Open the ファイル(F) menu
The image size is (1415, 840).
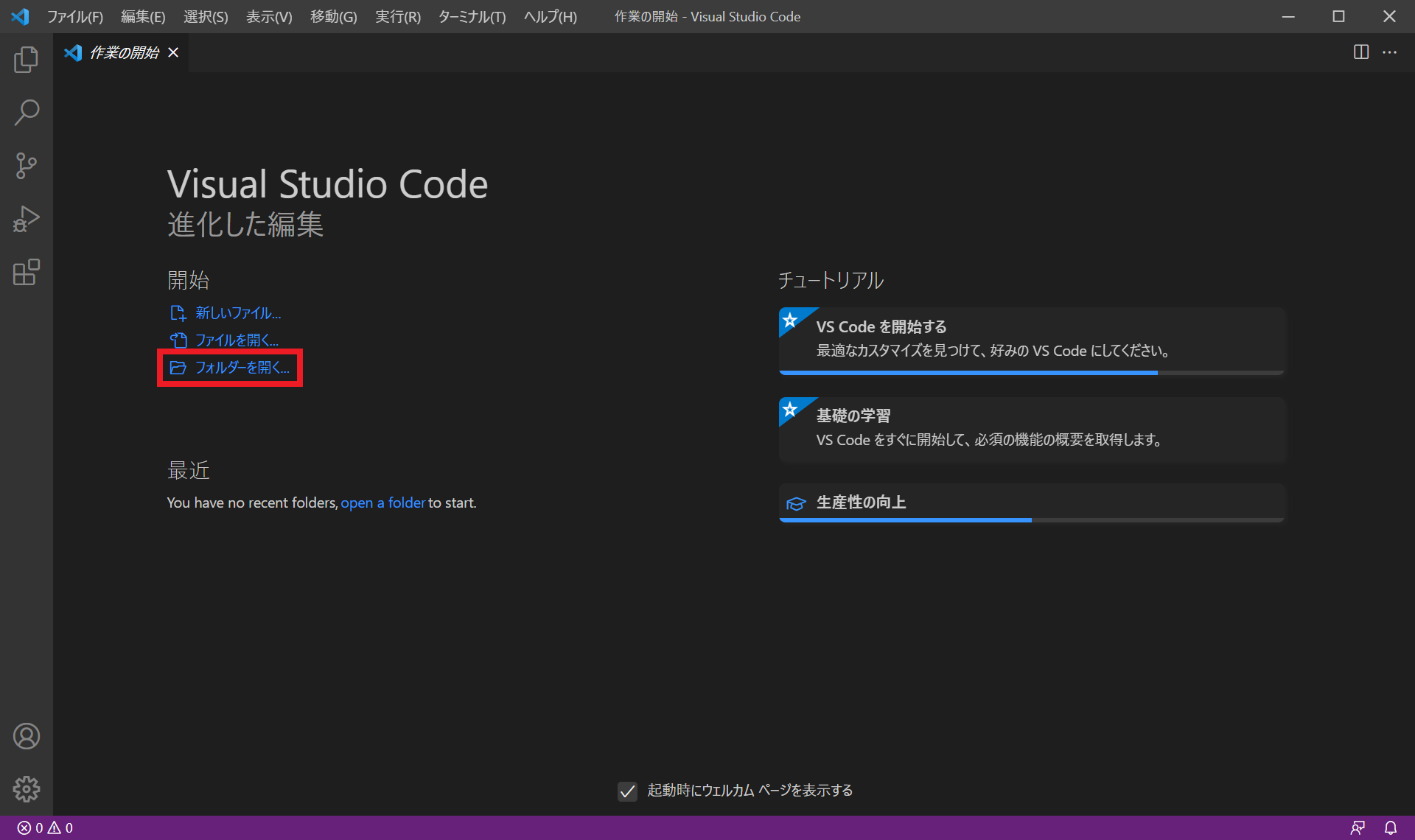[74, 16]
